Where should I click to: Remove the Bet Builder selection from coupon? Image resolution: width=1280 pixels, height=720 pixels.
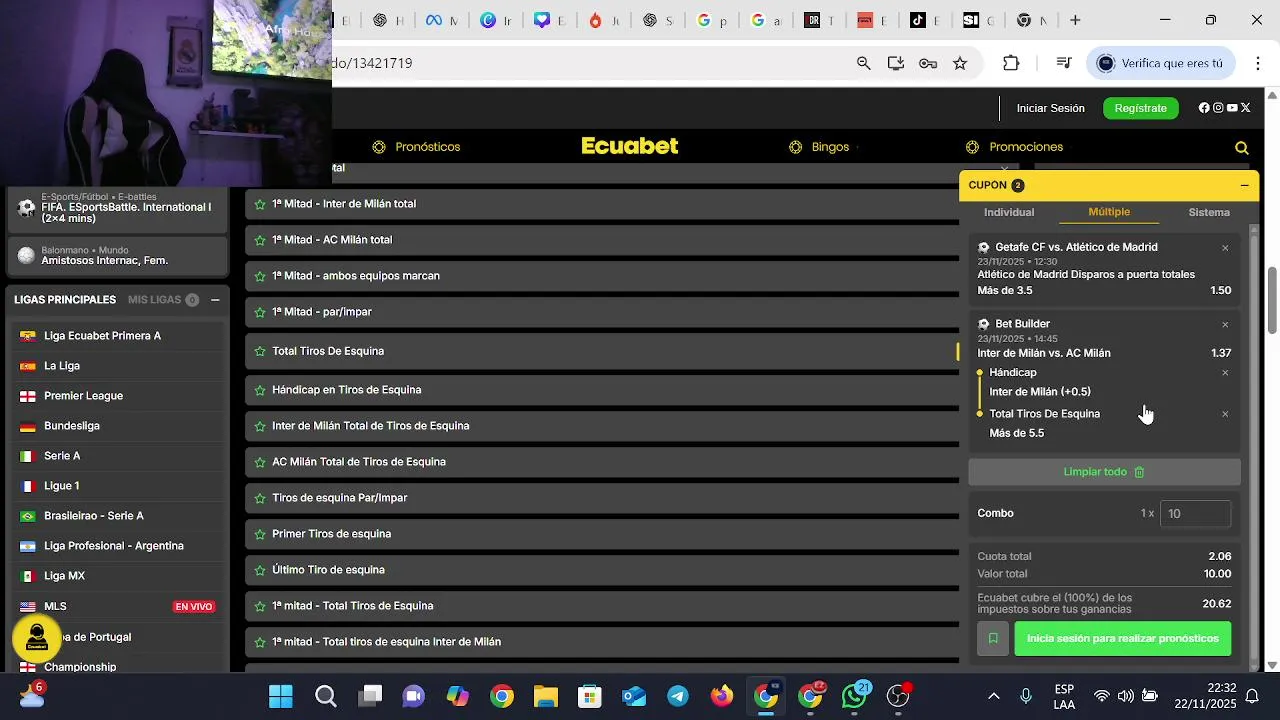click(1225, 325)
